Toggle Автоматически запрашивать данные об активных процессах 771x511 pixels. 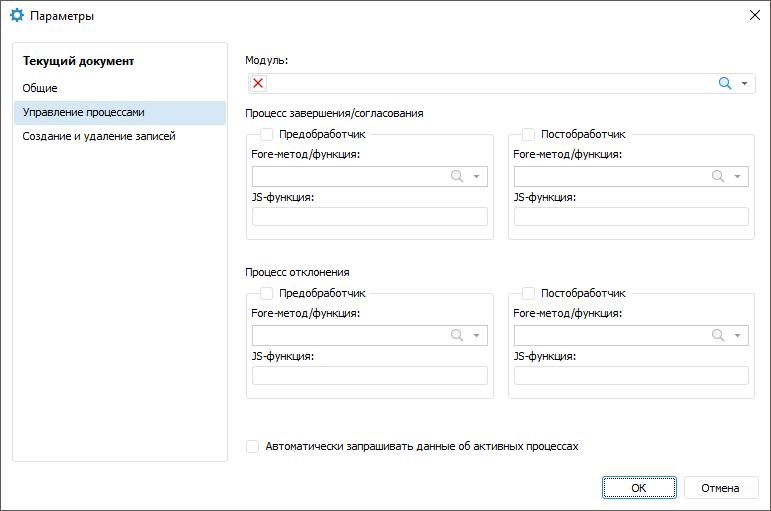(253, 446)
